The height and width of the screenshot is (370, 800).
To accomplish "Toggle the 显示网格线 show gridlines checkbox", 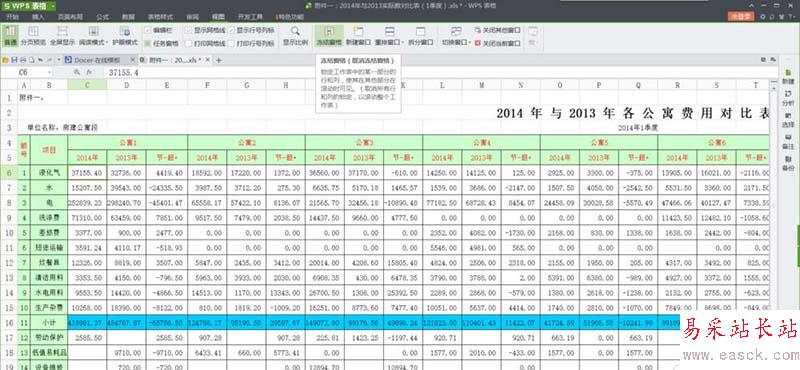I will coord(188,31).
